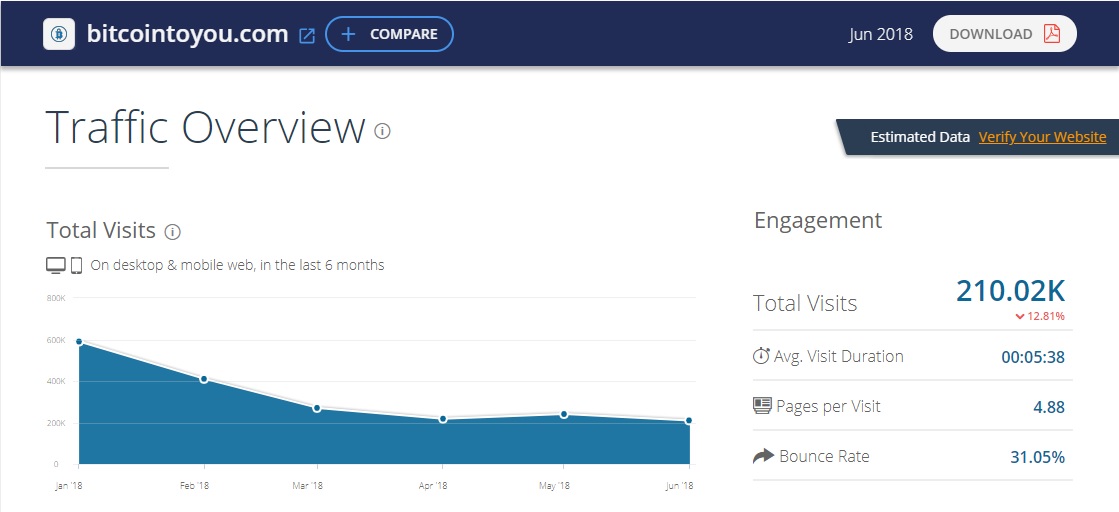Click the Jan '18 x-axis label
The width and height of the screenshot is (1119, 512).
pos(69,486)
